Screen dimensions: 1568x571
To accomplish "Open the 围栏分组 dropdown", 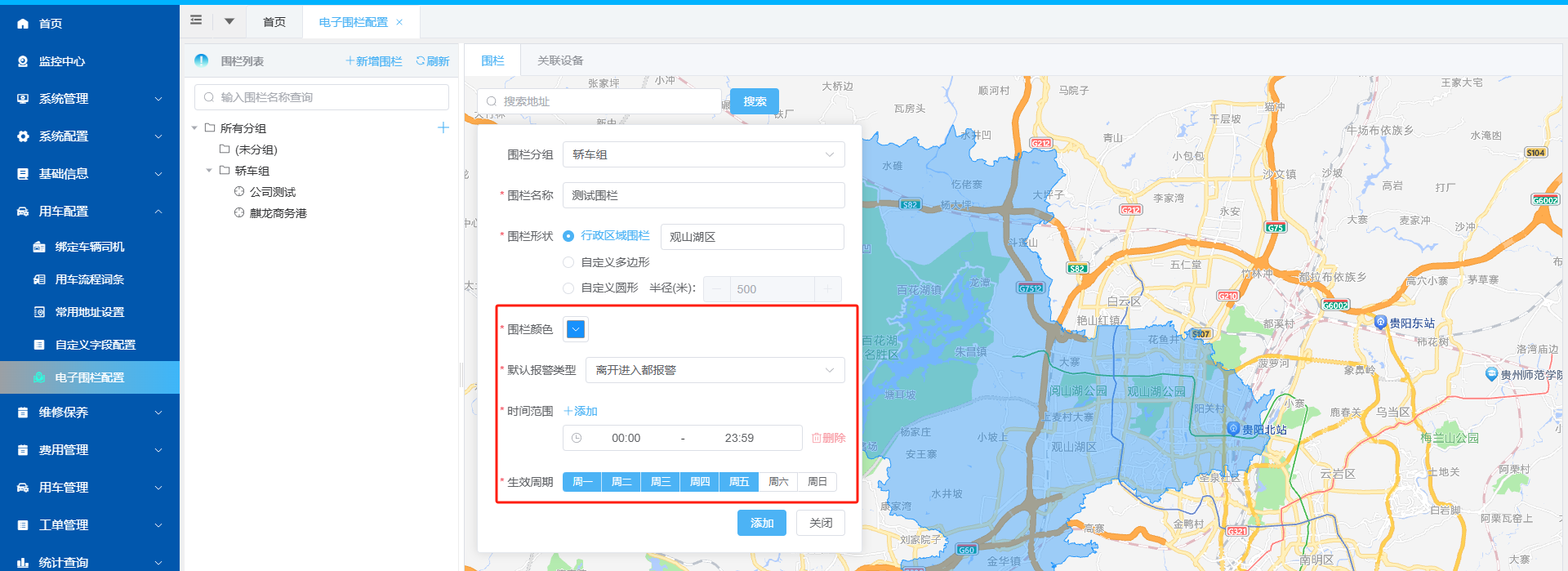I will click(x=702, y=154).
